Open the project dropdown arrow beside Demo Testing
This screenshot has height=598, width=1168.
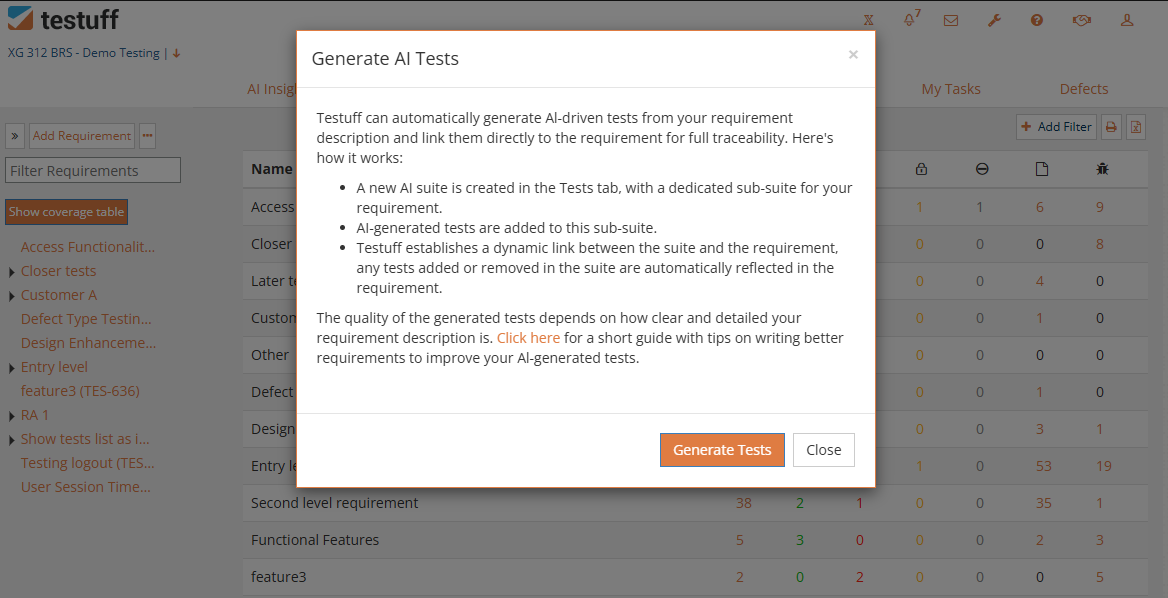coord(177,53)
